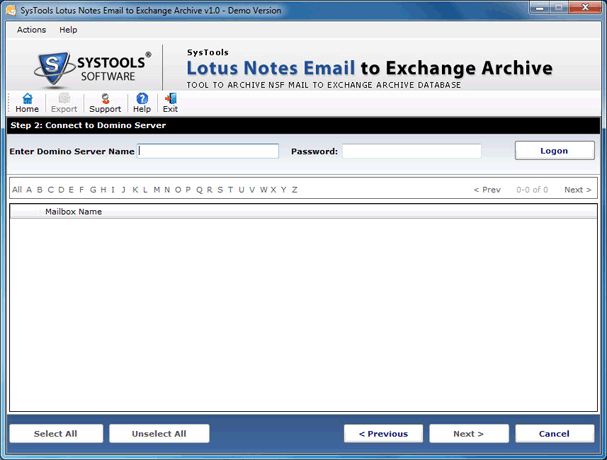The width and height of the screenshot is (607, 460).
Task: Filter mailboxes by letter M
Action: [156, 190]
